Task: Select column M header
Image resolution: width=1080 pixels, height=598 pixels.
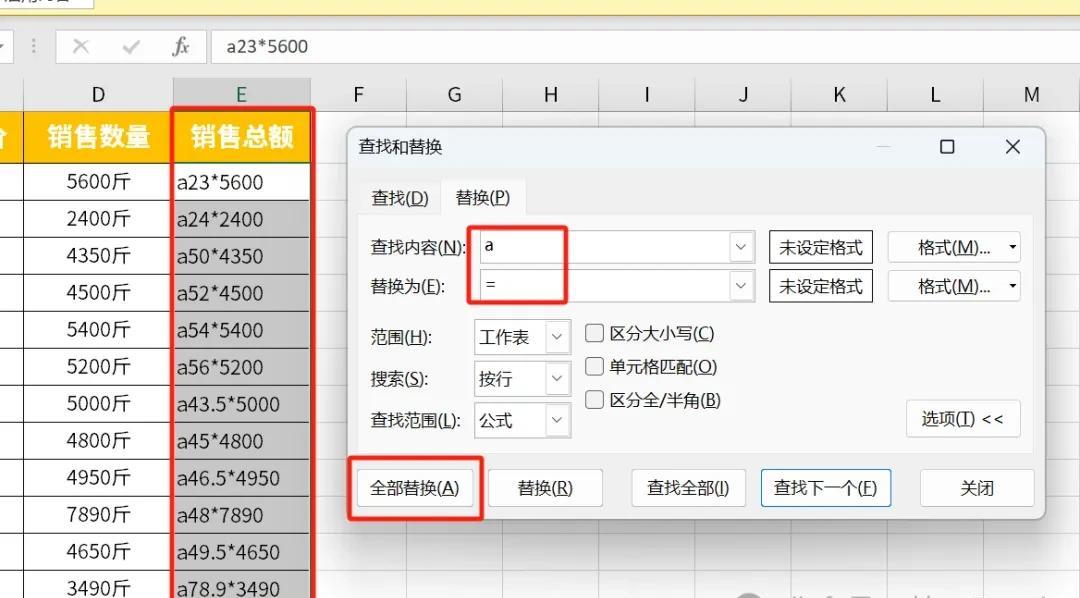Action: coord(1031,94)
